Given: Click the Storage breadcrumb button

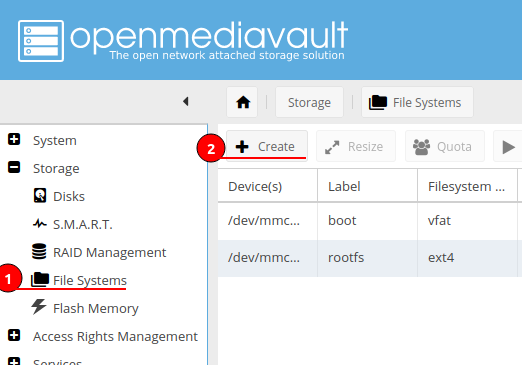Looking at the screenshot, I should [x=309, y=102].
